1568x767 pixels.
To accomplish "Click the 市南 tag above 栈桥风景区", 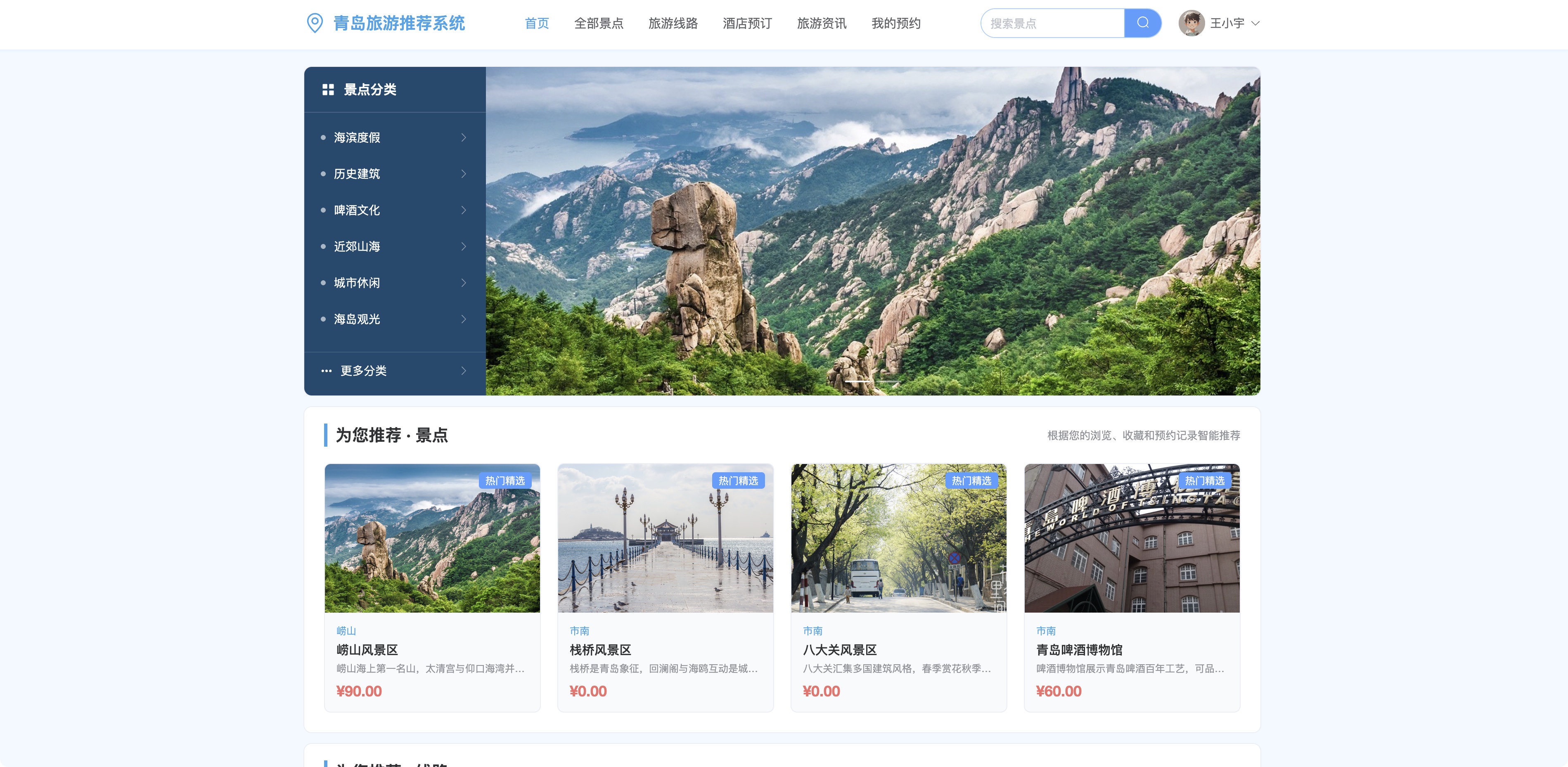I will (580, 631).
